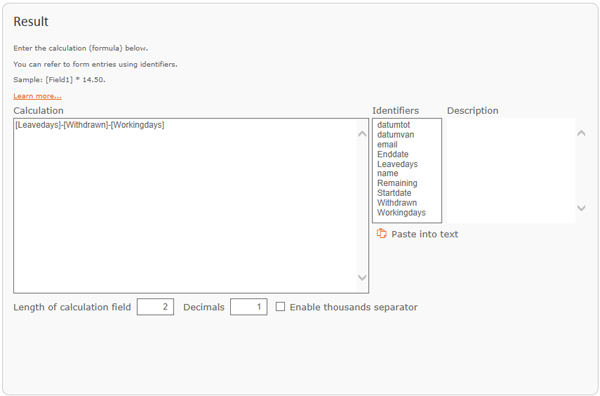This screenshot has height=396, width=600.
Task: Click the Calculation formula text area
Action: [x=191, y=206]
